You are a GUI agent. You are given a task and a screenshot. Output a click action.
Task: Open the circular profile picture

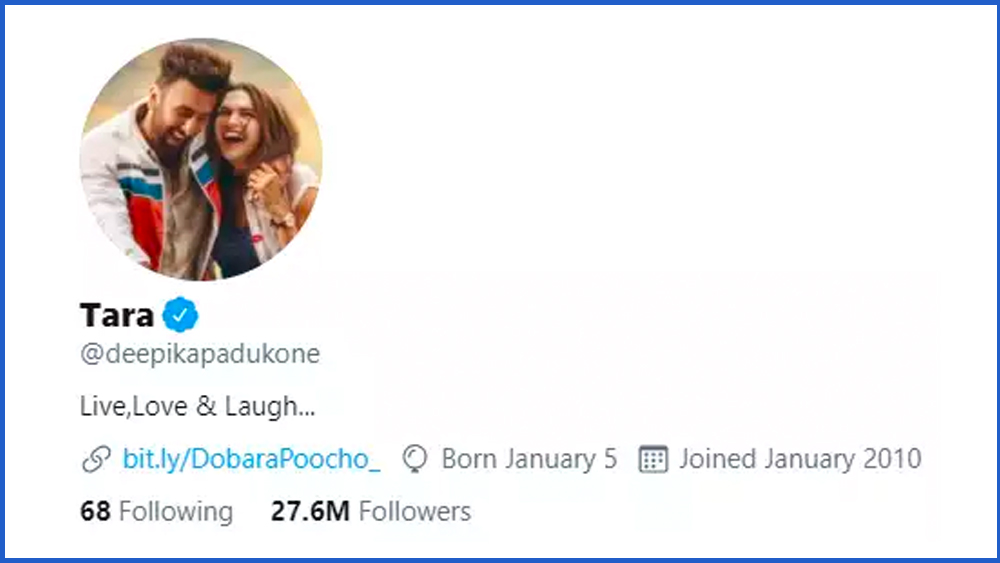click(201, 159)
